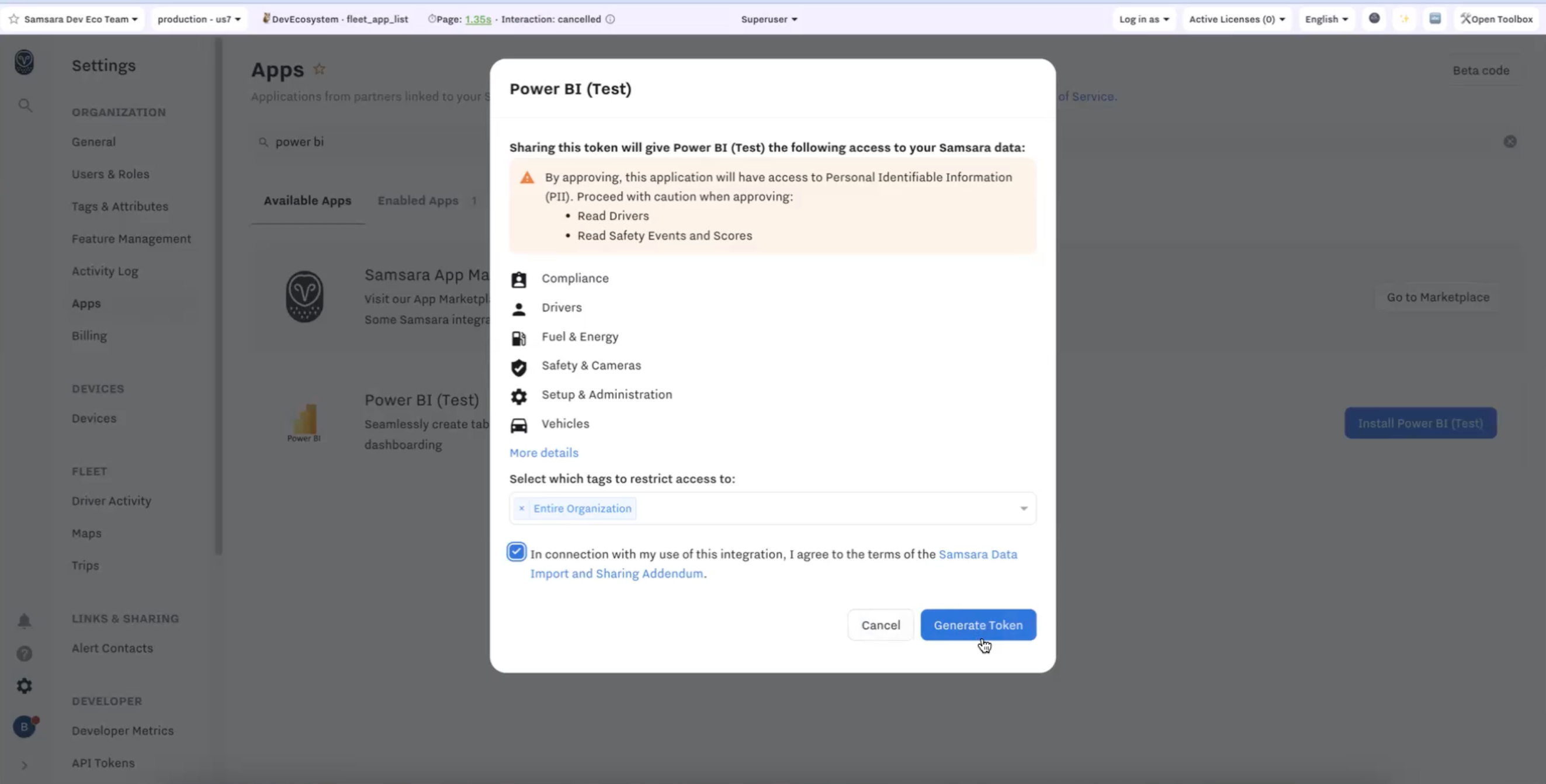The height and width of the screenshot is (784, 1546).
Task: Click the star icon beside Samsara Dev Eco Team
Action: click(x=14, y=19)
